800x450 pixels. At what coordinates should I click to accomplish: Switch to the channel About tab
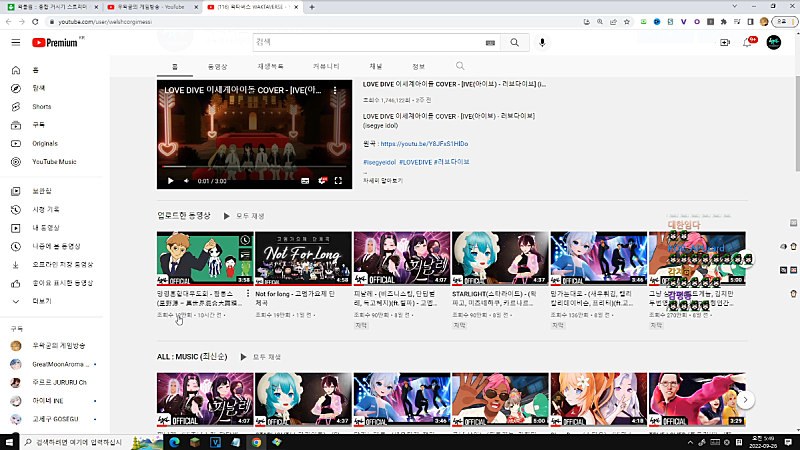(418, 67)
